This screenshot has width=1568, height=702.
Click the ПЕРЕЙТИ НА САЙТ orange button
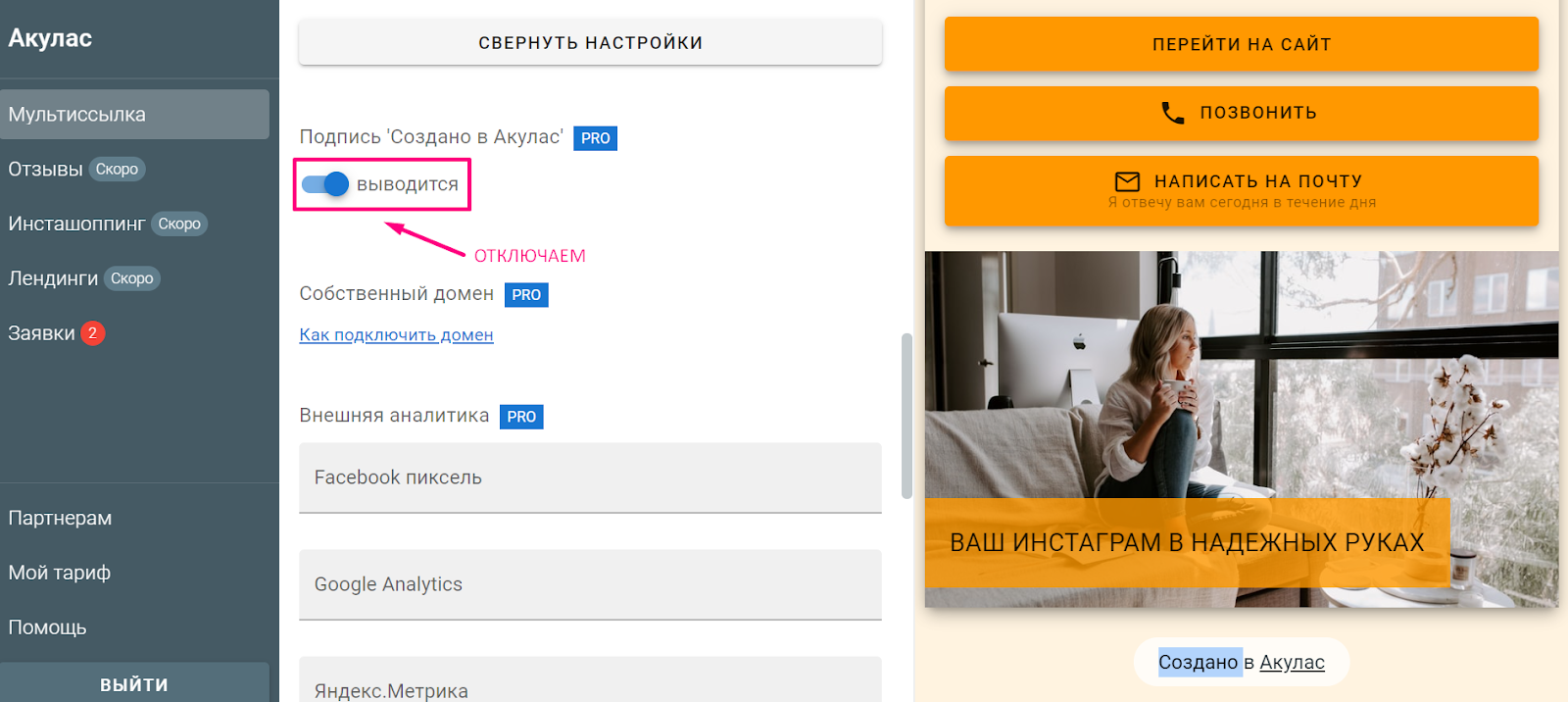coord(1241,44)
